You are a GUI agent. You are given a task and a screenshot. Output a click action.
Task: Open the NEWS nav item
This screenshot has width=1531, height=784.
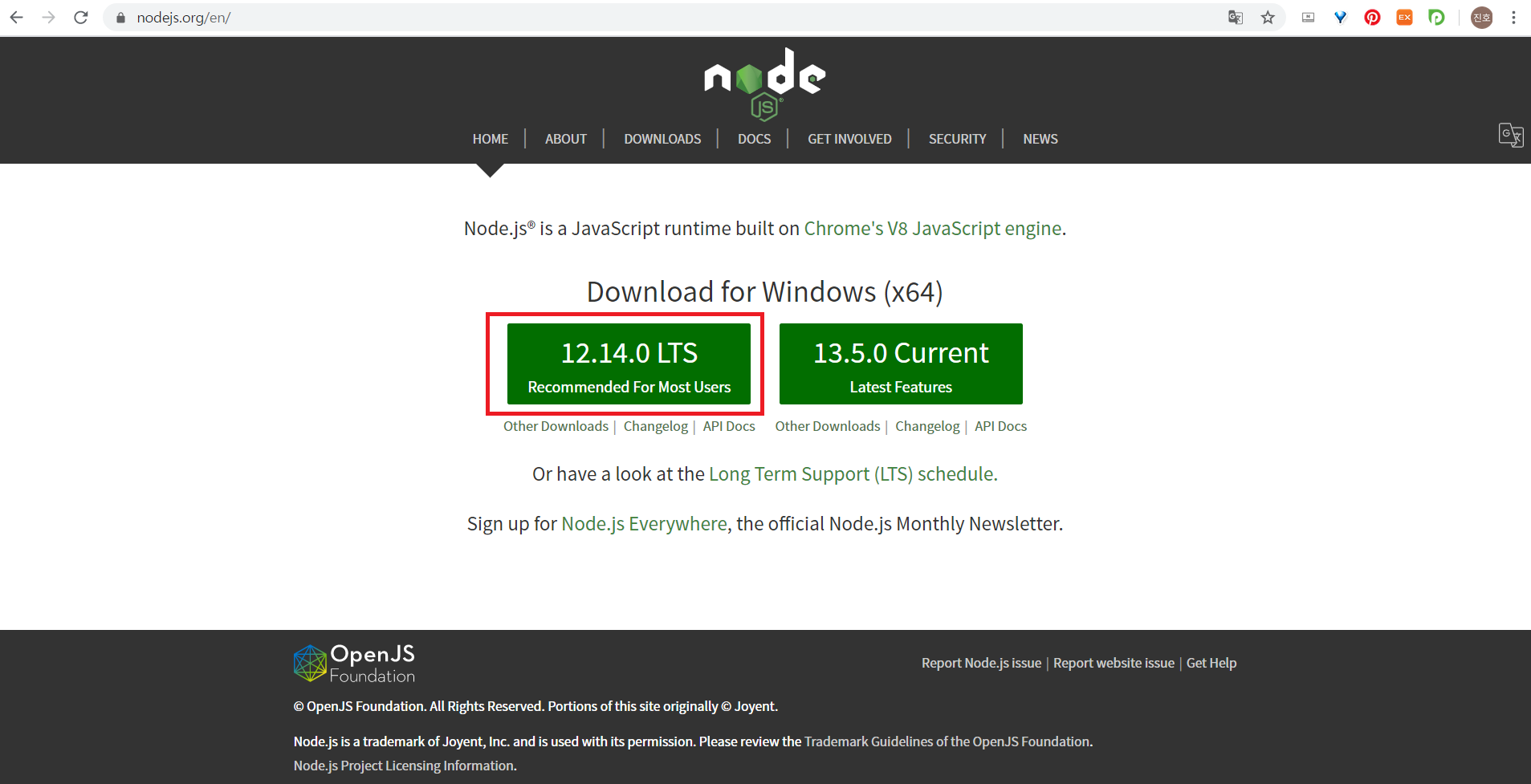pos(1040,139)
